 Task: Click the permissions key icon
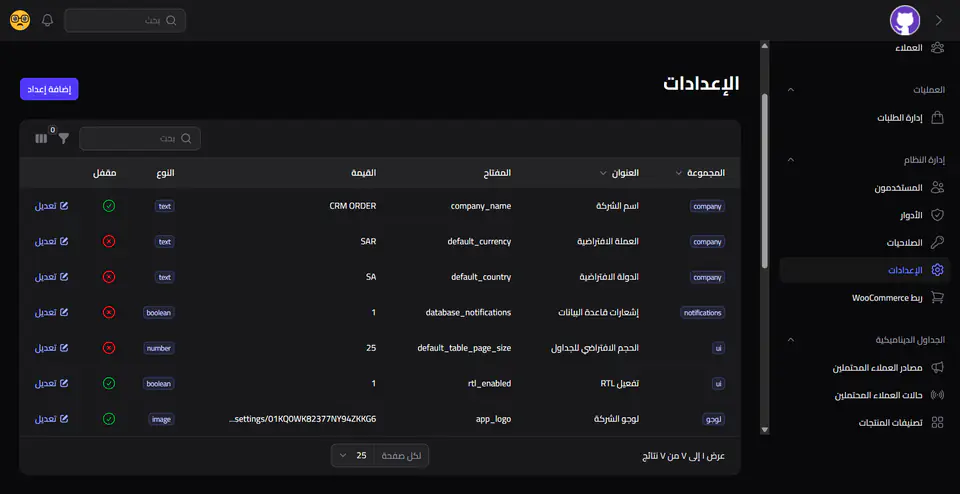tap(937, 242)
